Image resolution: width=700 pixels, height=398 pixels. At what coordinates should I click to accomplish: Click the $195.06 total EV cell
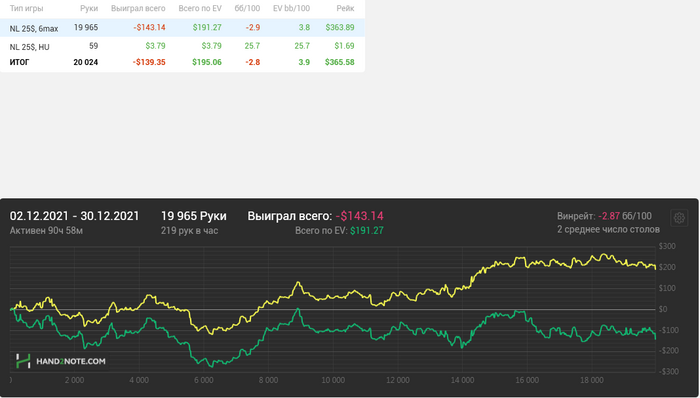207,62
